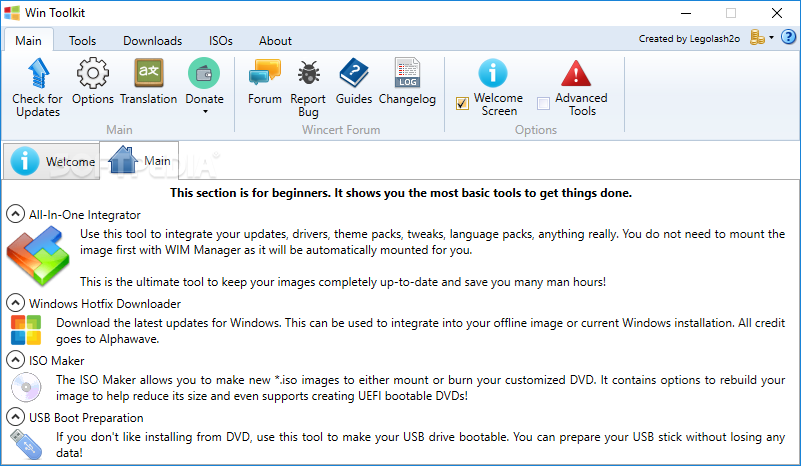The height and width of the screenshot is (466, 801).
Task: Collapse the ISO Maker section
Action: point(15,360)
